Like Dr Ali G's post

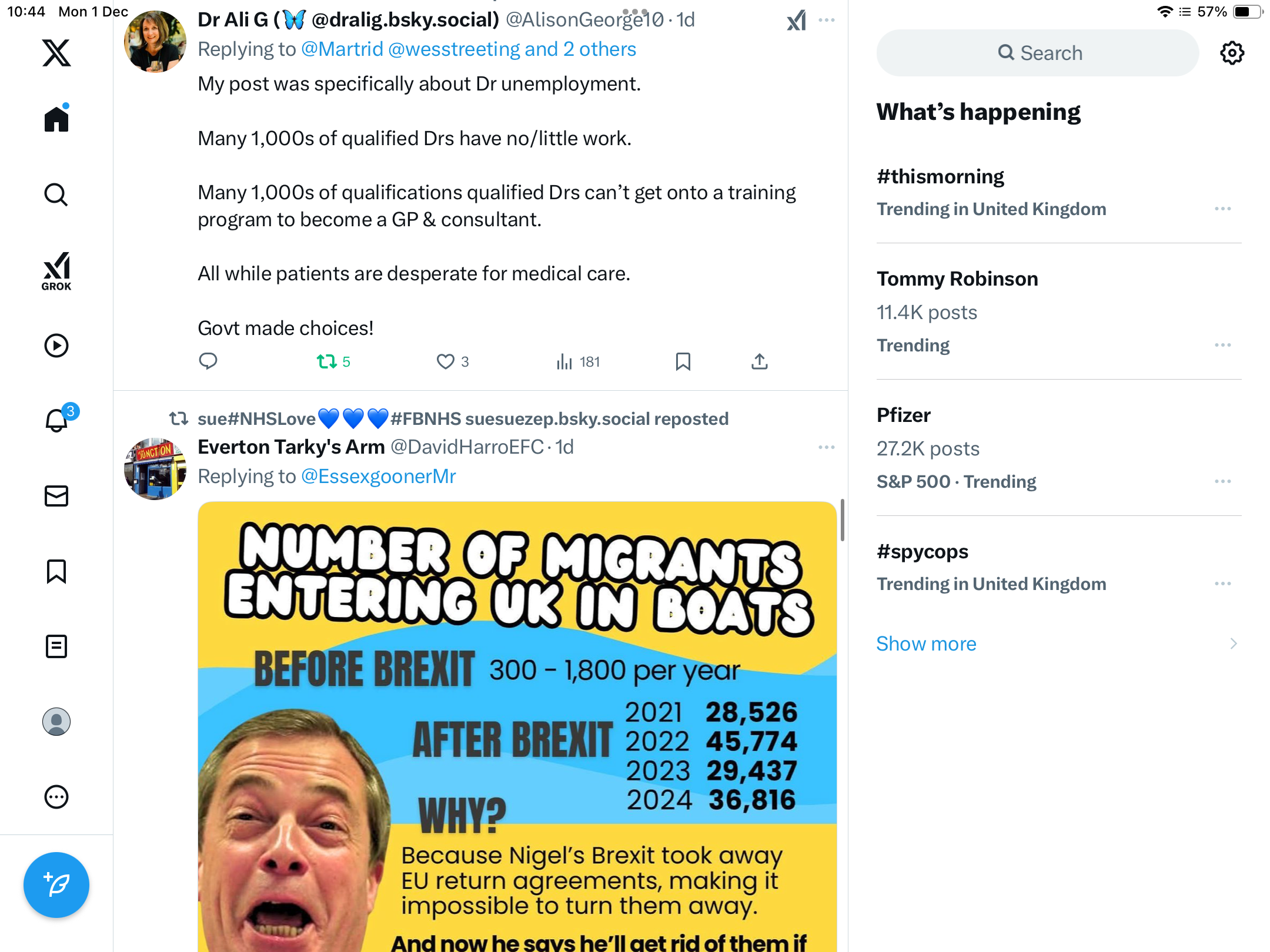[446, 361]
